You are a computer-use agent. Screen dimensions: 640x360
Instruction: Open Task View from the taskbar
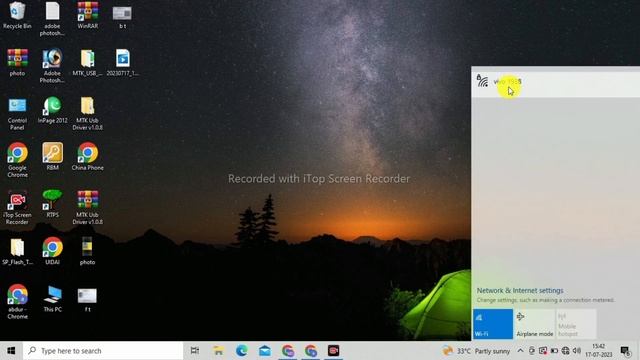195,351
